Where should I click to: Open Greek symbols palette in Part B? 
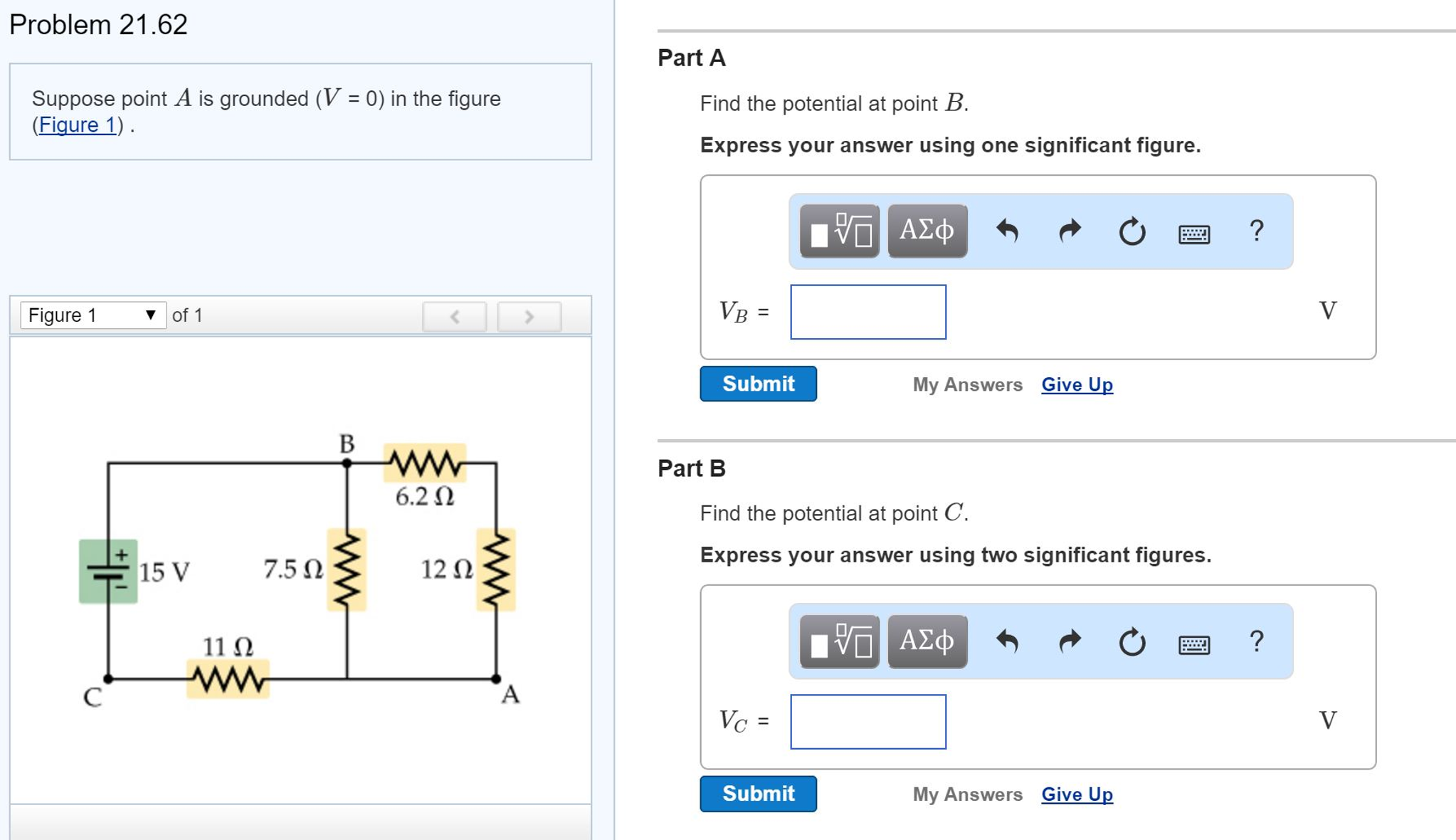tap(927, 642)
